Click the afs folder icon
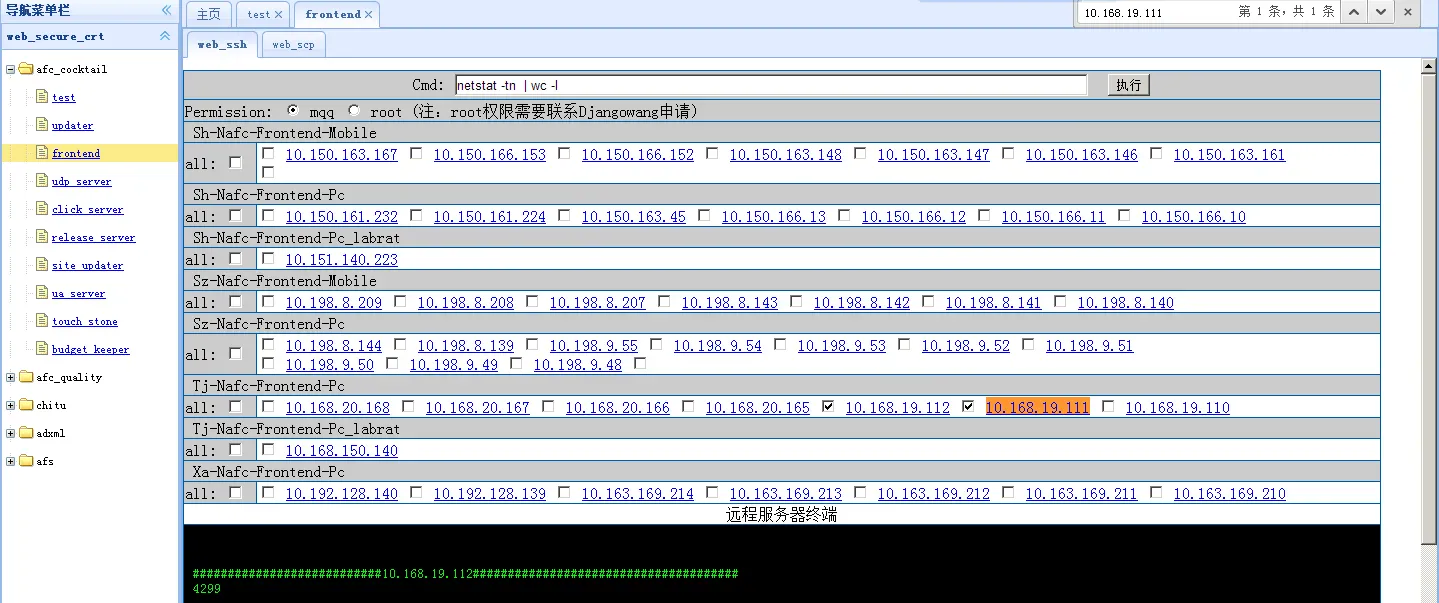The width and height of the screenshot is (1439, 603). coord(26,461)
